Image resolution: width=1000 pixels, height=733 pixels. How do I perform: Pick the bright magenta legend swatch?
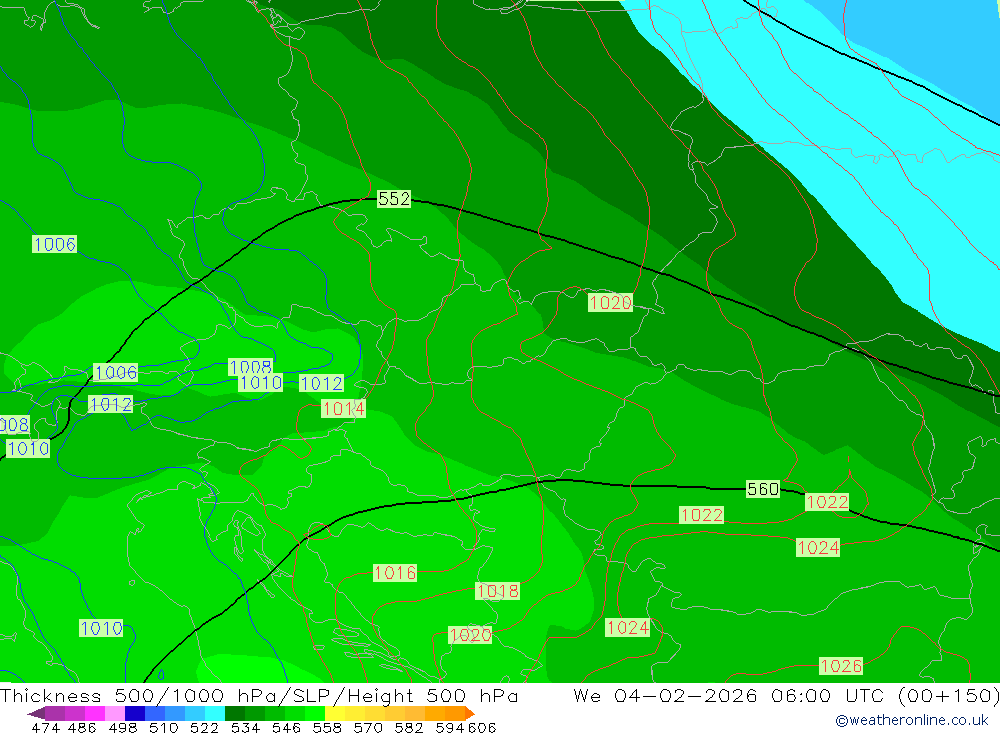click(95, 714)
